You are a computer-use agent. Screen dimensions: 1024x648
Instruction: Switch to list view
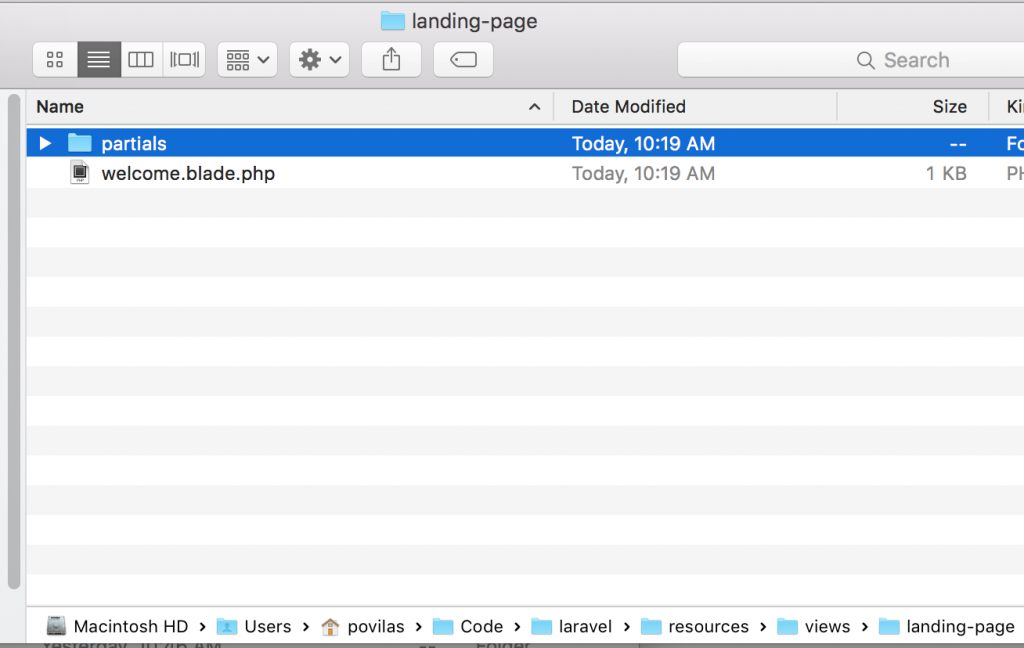(x=99, y=60)
